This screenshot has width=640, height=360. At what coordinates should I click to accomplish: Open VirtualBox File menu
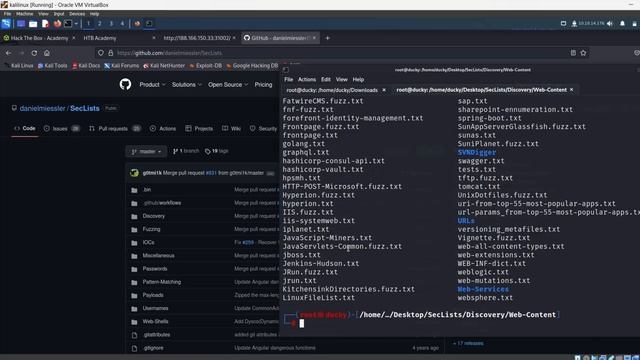point(7,14)
